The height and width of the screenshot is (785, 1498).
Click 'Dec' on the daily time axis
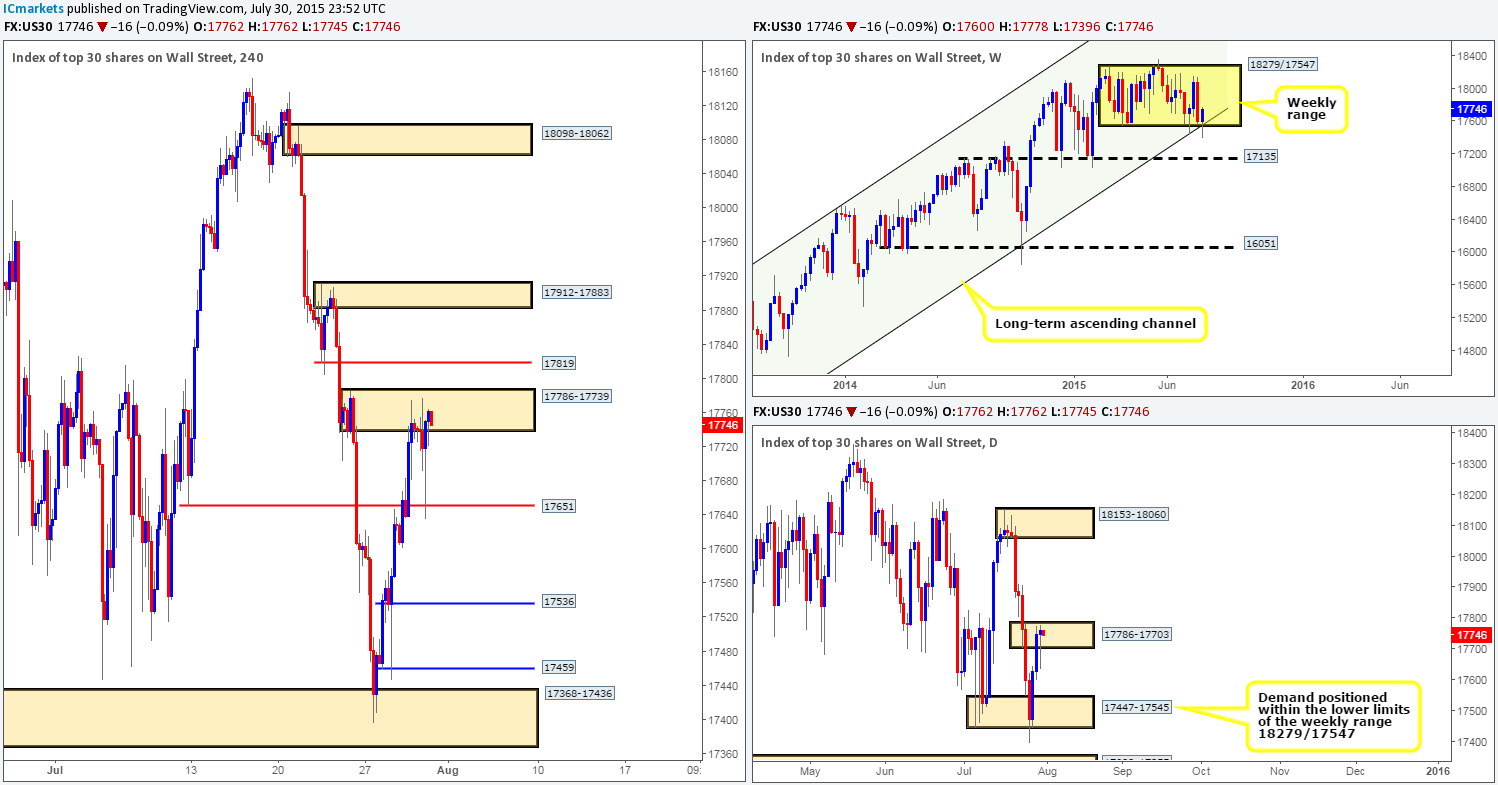1355,771
